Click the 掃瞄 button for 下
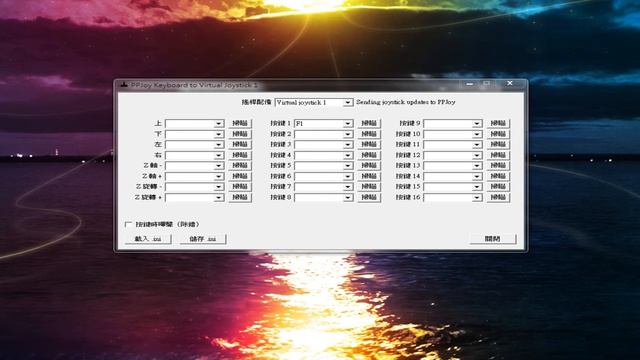The width and height of the screenshot is (640, 360). [240, 134]
